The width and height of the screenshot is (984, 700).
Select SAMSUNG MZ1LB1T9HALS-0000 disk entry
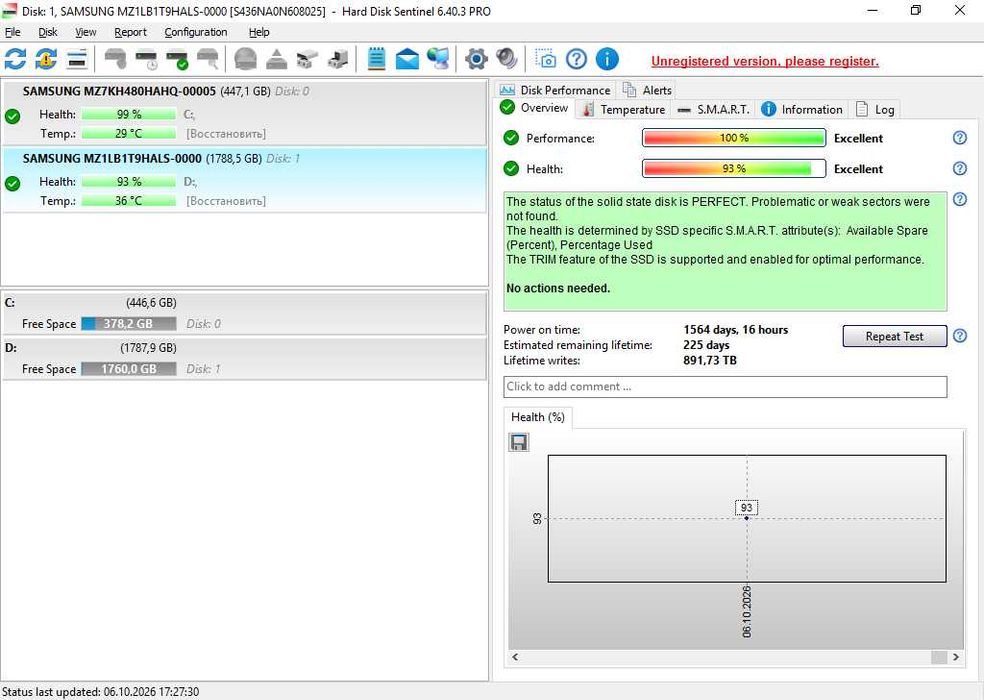tap(244, 180)
